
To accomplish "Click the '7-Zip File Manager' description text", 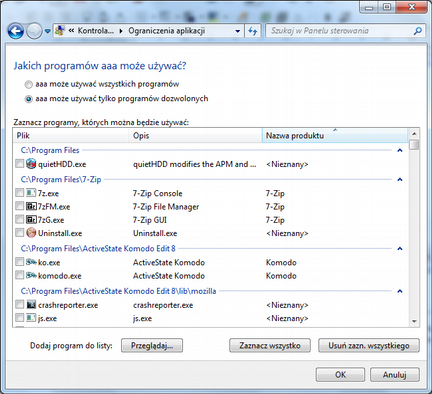I will click(166, 207).
